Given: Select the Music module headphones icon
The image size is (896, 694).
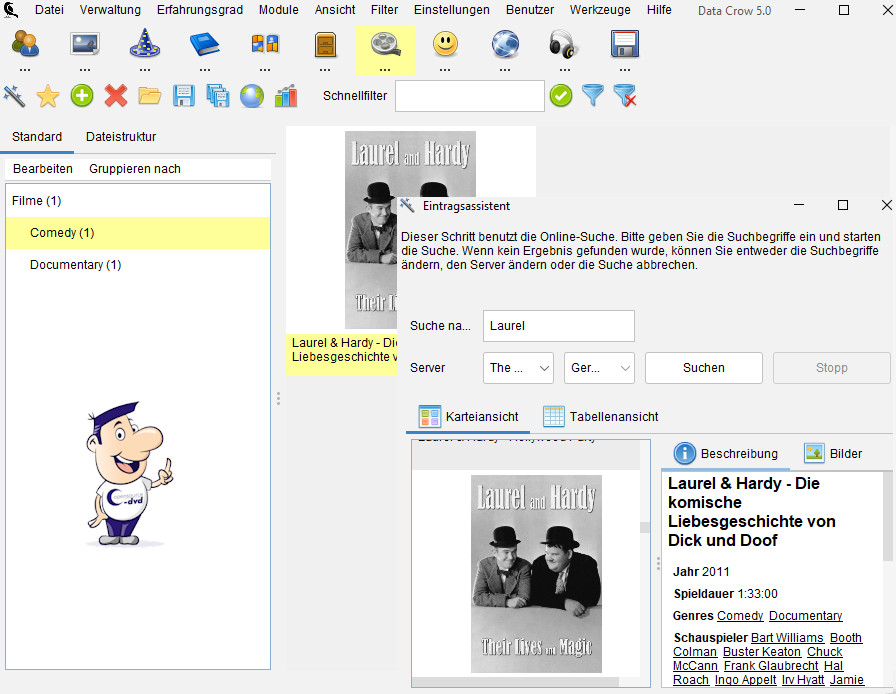Looking at the screenshot, I should coord(564,45).
